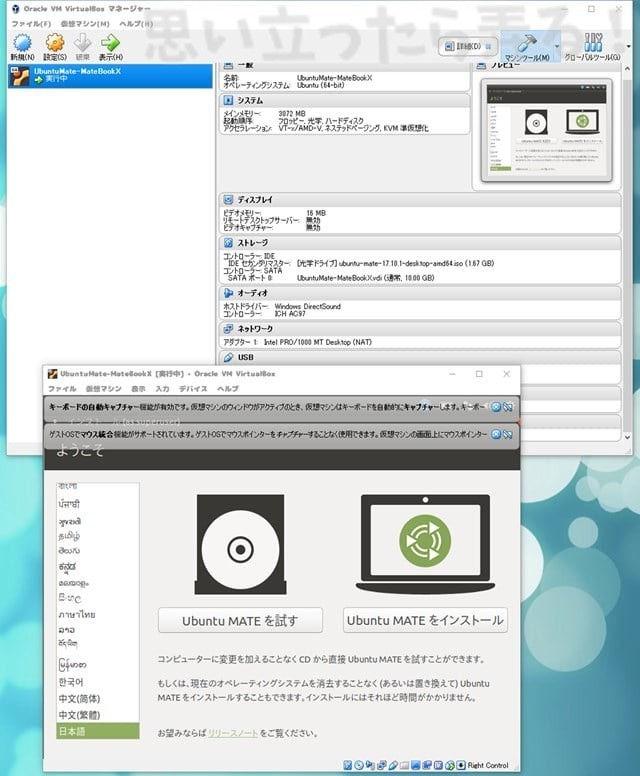
Task: Click the keyboard capture arrow status icon
Action: [461, 765]
